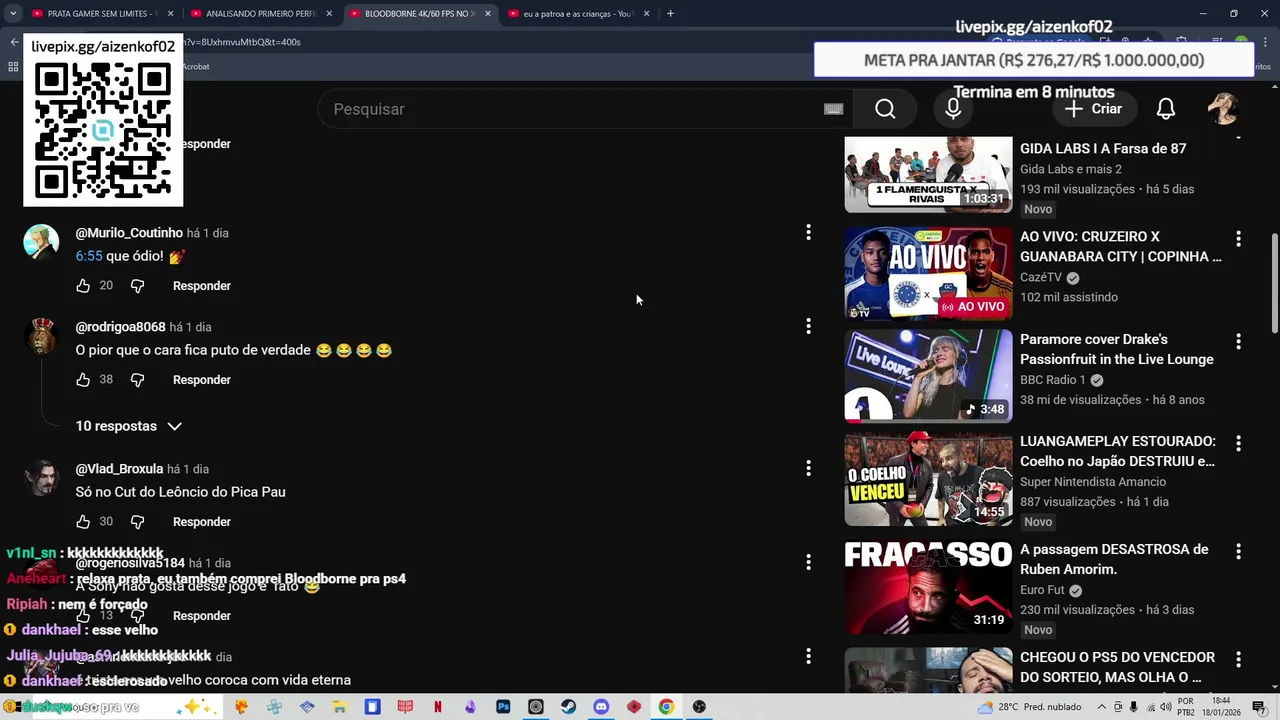Image resolution: width=1280 pixels, height=720 pixels.
Task: Like the comment by @Murilo_Coutinho
Action: point(83,286)
